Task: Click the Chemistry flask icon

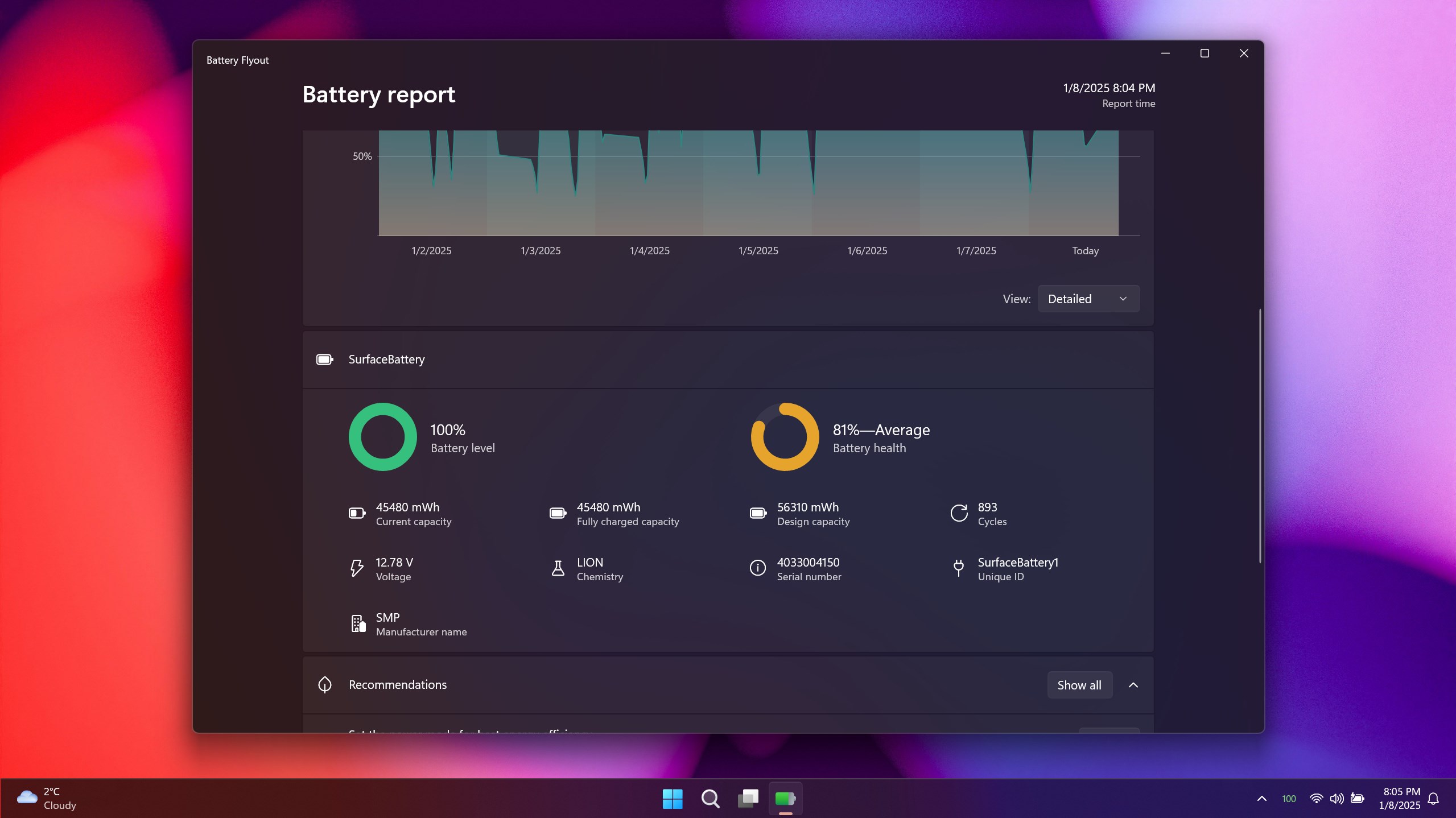Action: (x=558, y=568)
